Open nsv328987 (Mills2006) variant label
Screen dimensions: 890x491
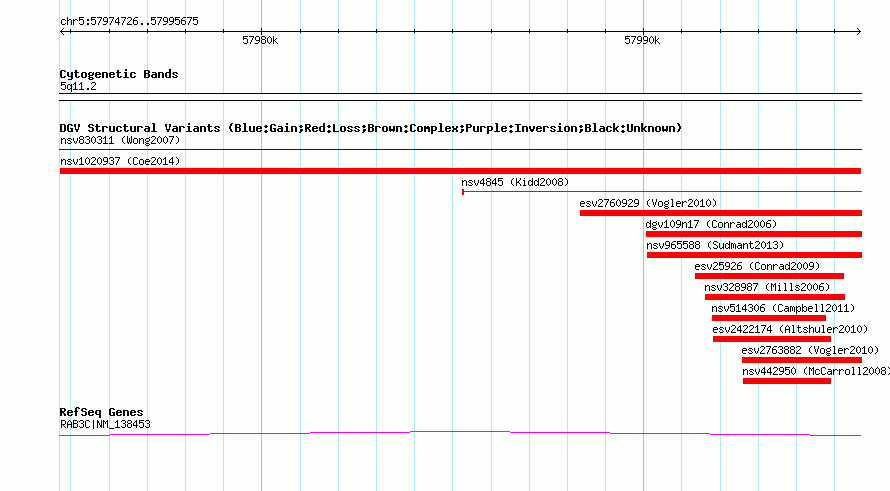pyautogui.click(x=767, y=287)
